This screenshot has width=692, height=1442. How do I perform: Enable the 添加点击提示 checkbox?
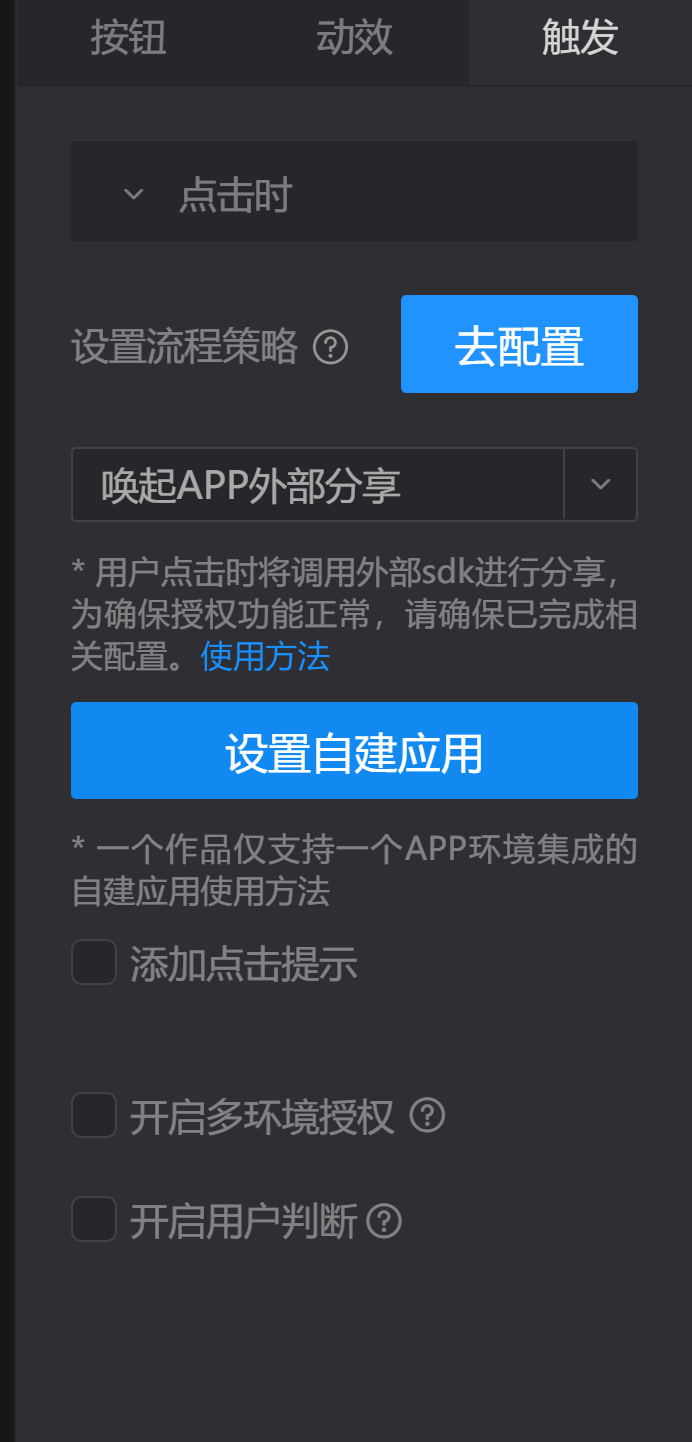coord(94,961)
